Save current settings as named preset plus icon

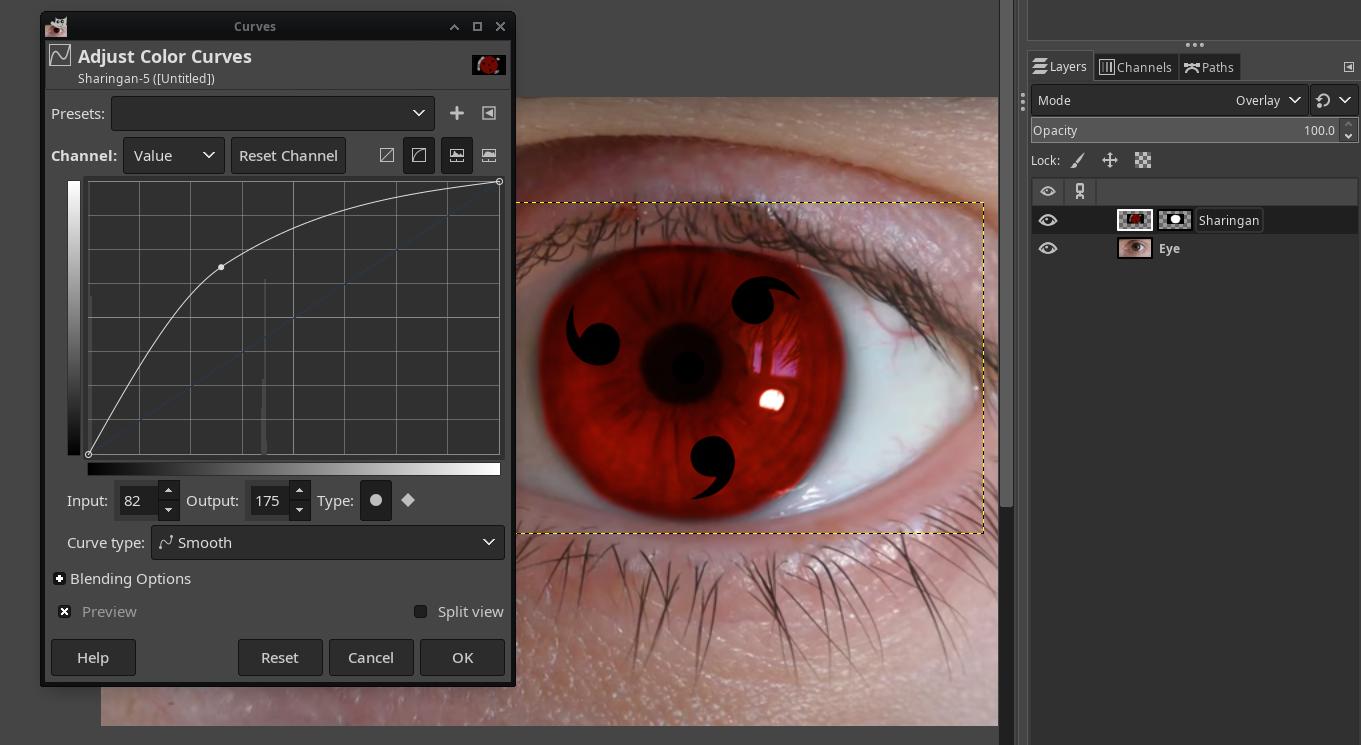point(457,113)
